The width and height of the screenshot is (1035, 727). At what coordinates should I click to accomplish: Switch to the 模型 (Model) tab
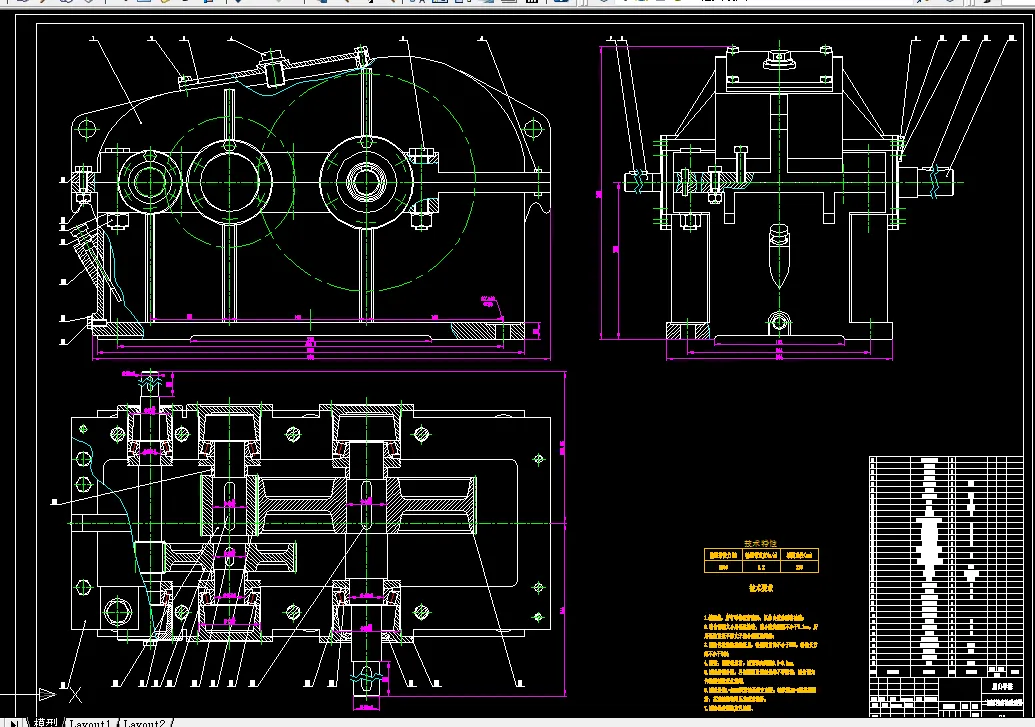46,722
